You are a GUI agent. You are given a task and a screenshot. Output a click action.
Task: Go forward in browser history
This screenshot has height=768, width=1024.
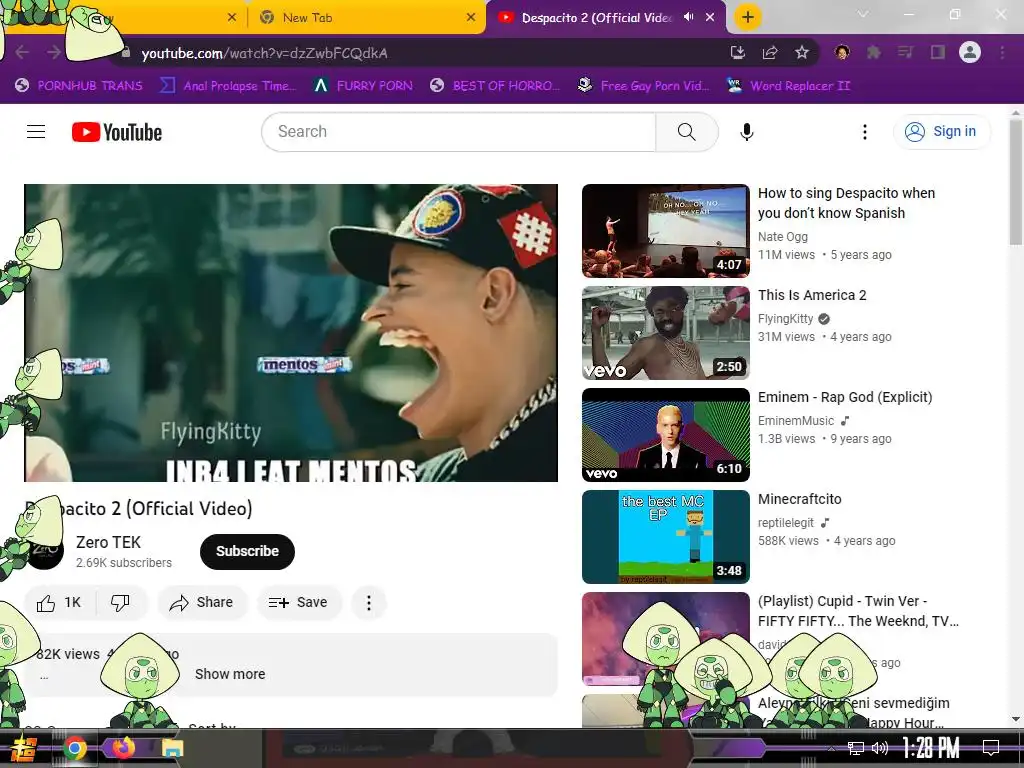click(54, 53)
